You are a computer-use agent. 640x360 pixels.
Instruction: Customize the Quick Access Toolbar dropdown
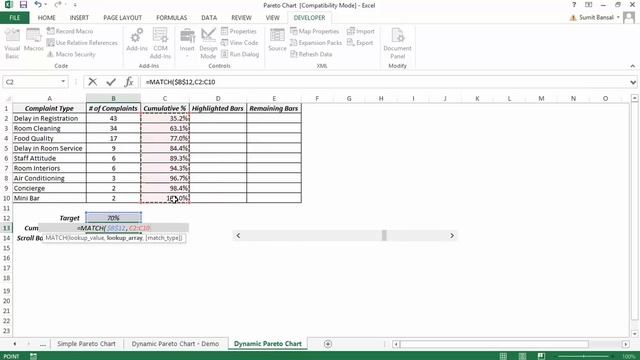pos(75,5)
